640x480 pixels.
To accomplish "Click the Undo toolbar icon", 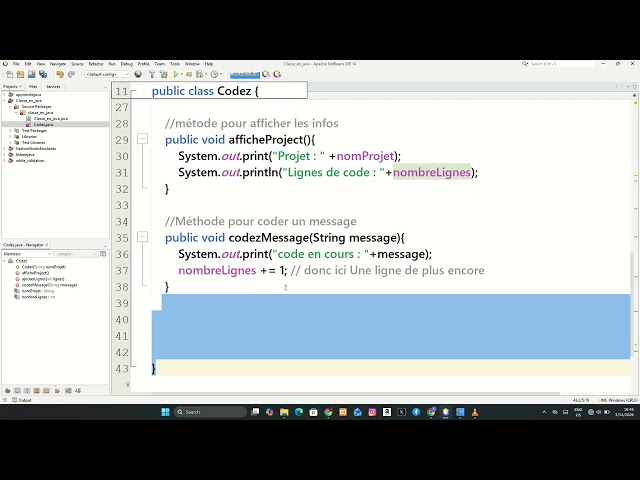I will [x=60, y=74].
